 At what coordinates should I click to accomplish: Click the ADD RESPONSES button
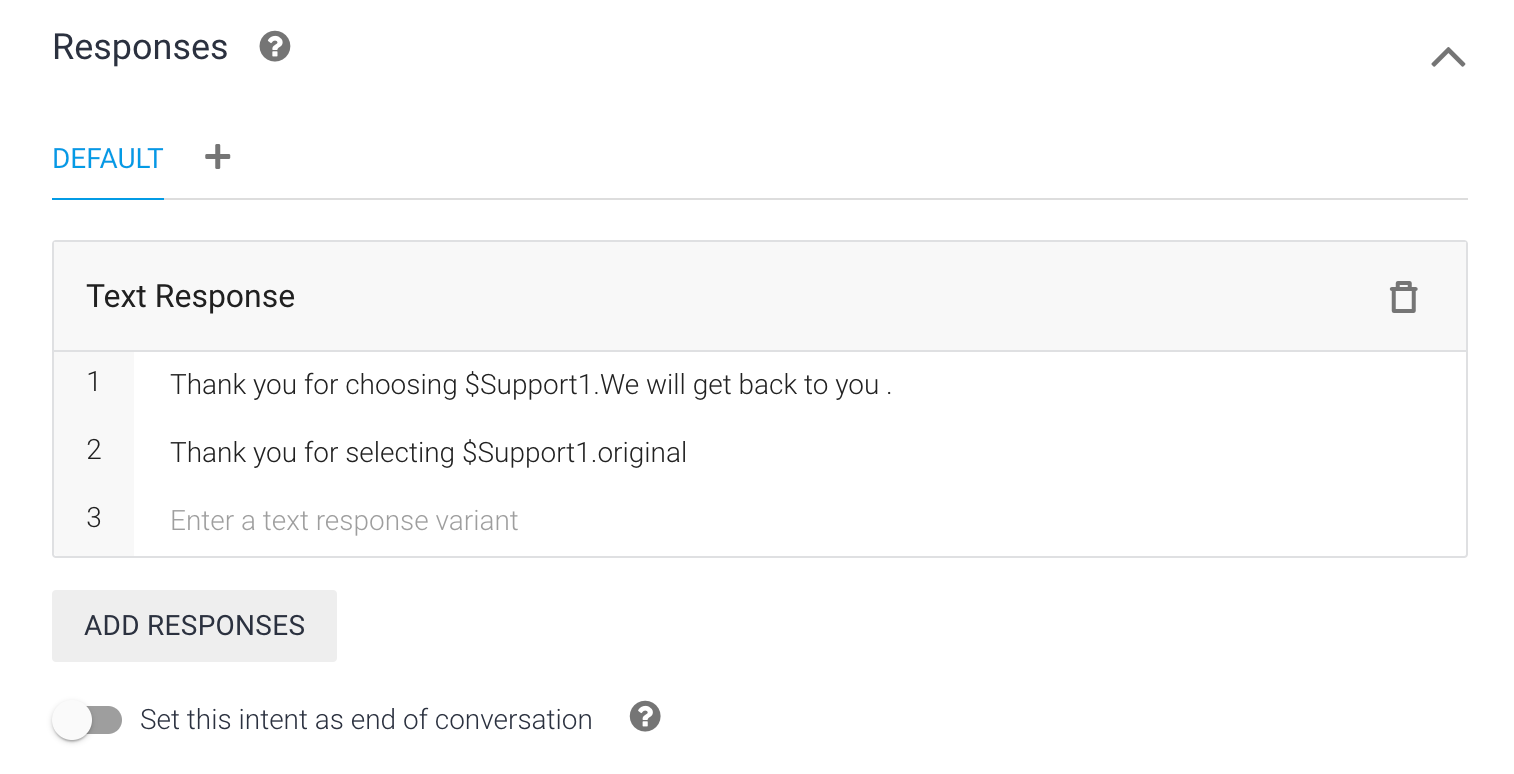click(x=194, y=626)
